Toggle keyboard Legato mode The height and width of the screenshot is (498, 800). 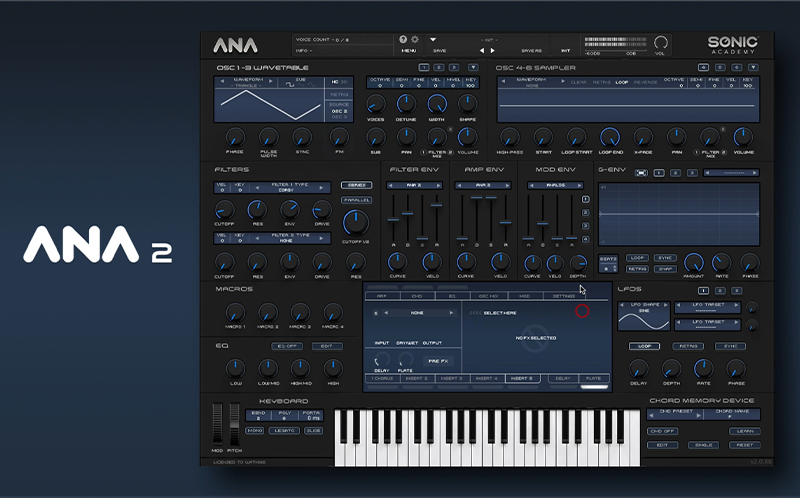(x=285, y=431)
